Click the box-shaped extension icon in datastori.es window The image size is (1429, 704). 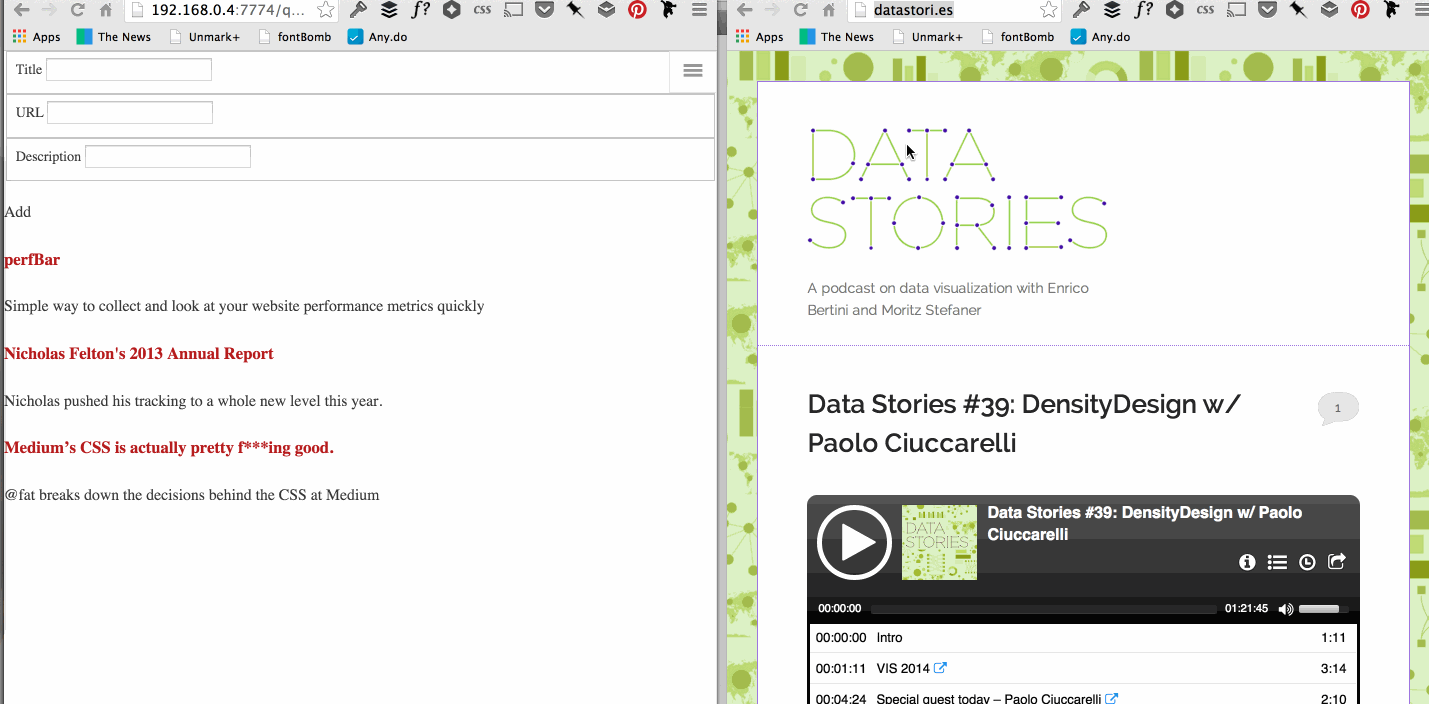pos(1329,10)
